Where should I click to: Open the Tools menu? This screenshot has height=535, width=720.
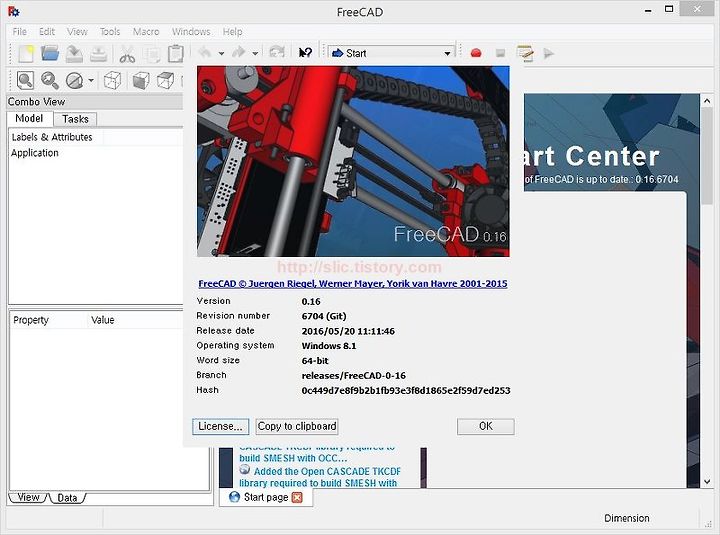click(x=110, y=32)
